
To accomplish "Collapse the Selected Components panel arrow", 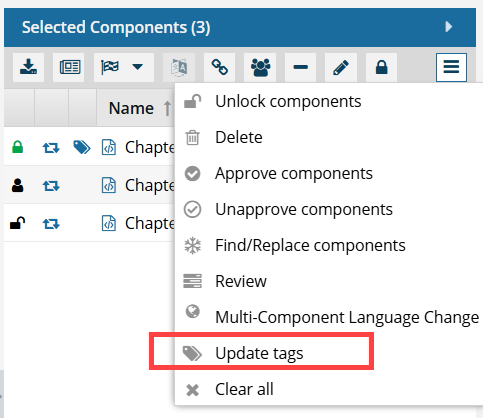I will [449, 27].
